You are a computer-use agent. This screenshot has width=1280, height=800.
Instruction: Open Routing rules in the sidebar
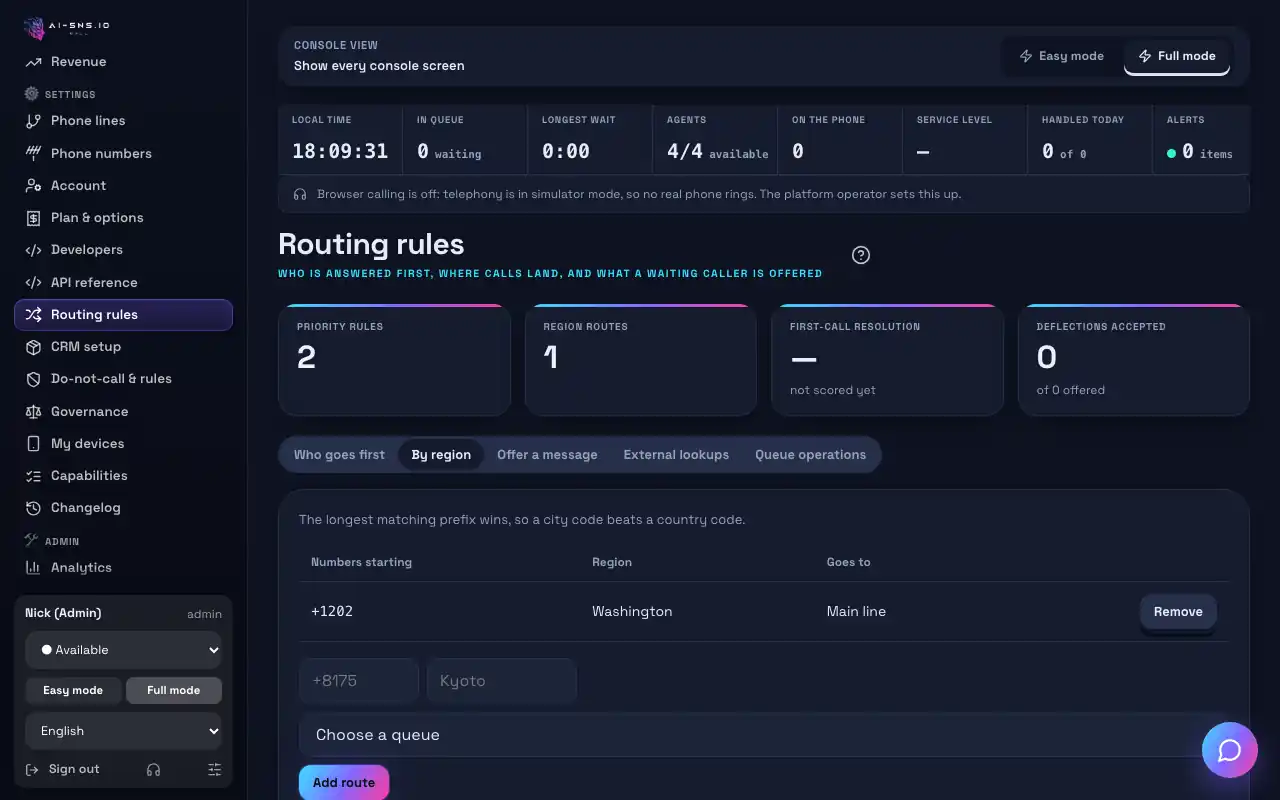(x=124, y=314)
